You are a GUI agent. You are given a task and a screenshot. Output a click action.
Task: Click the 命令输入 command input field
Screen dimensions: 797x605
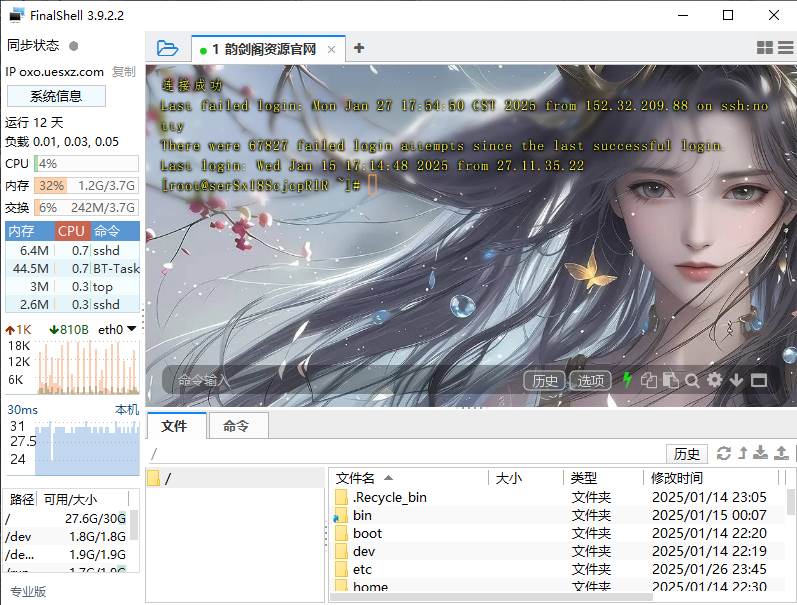click(341, 380)
